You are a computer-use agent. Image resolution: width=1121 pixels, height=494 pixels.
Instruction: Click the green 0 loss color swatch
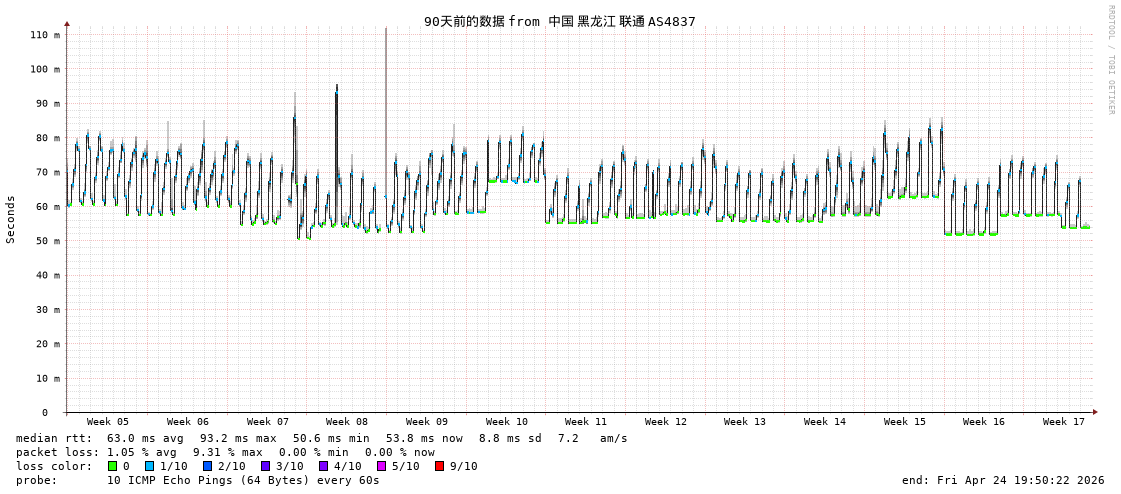pyautogui.click(x=113, y=466)
